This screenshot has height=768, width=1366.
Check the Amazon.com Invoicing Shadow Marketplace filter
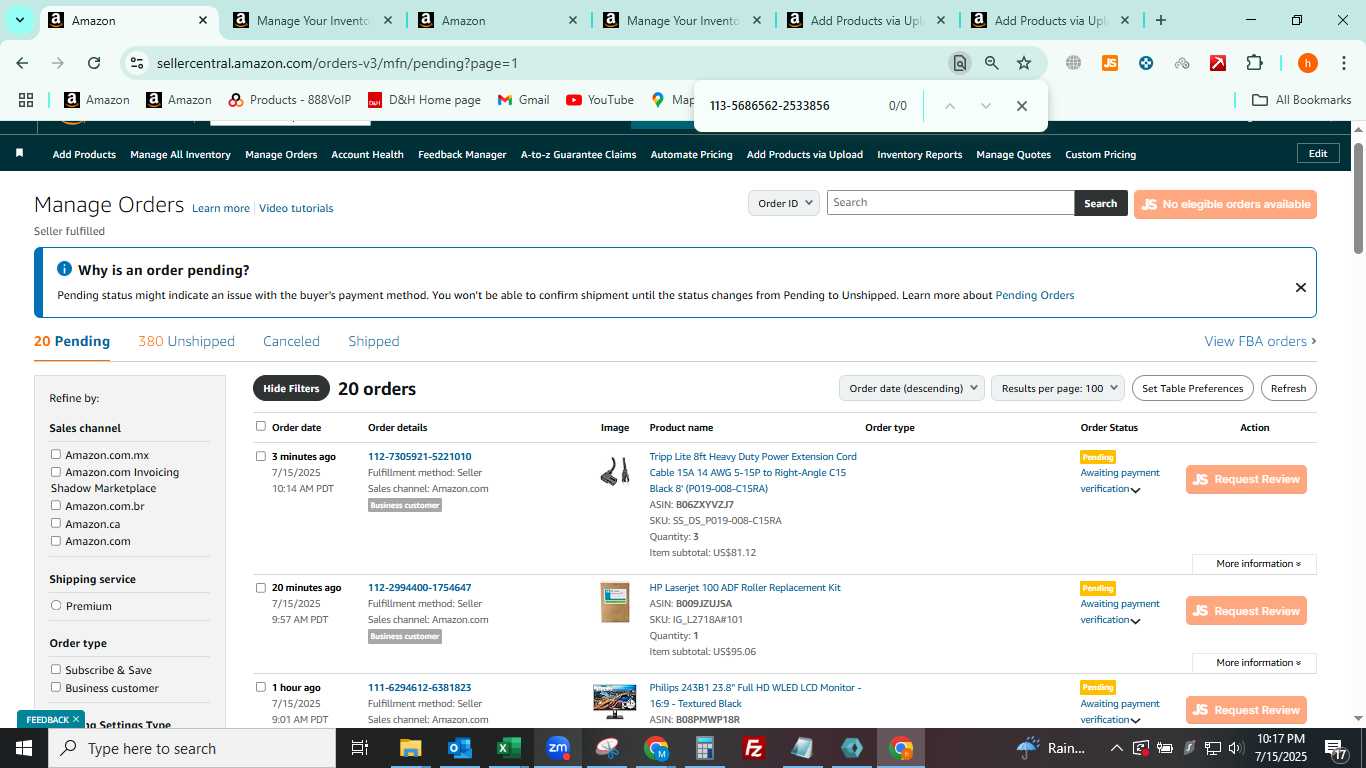point(56,472)
